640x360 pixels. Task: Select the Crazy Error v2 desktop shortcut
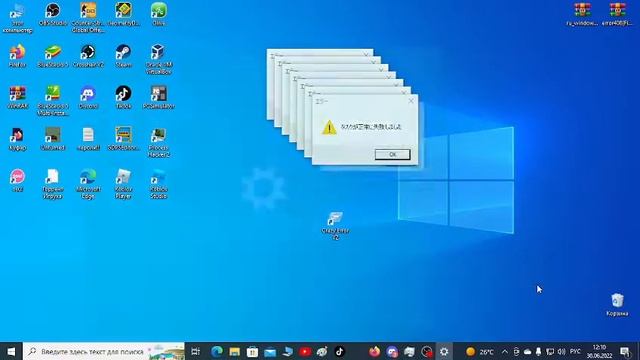336,226
